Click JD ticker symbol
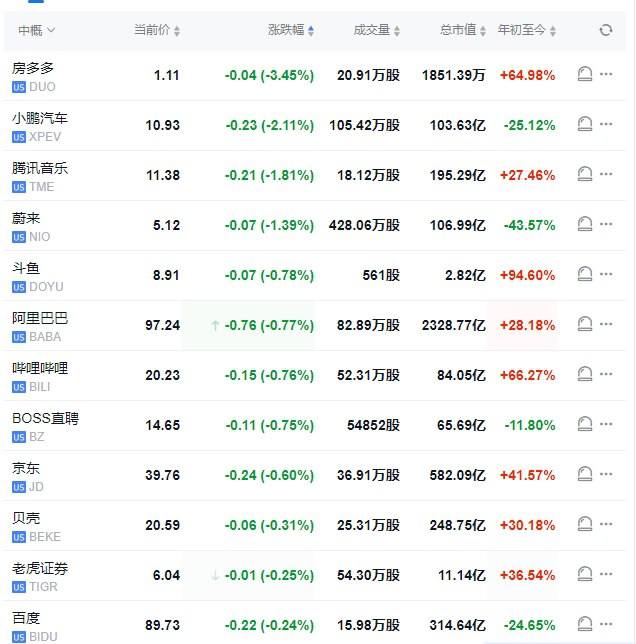636x644 pixels. tap(36, 487)
